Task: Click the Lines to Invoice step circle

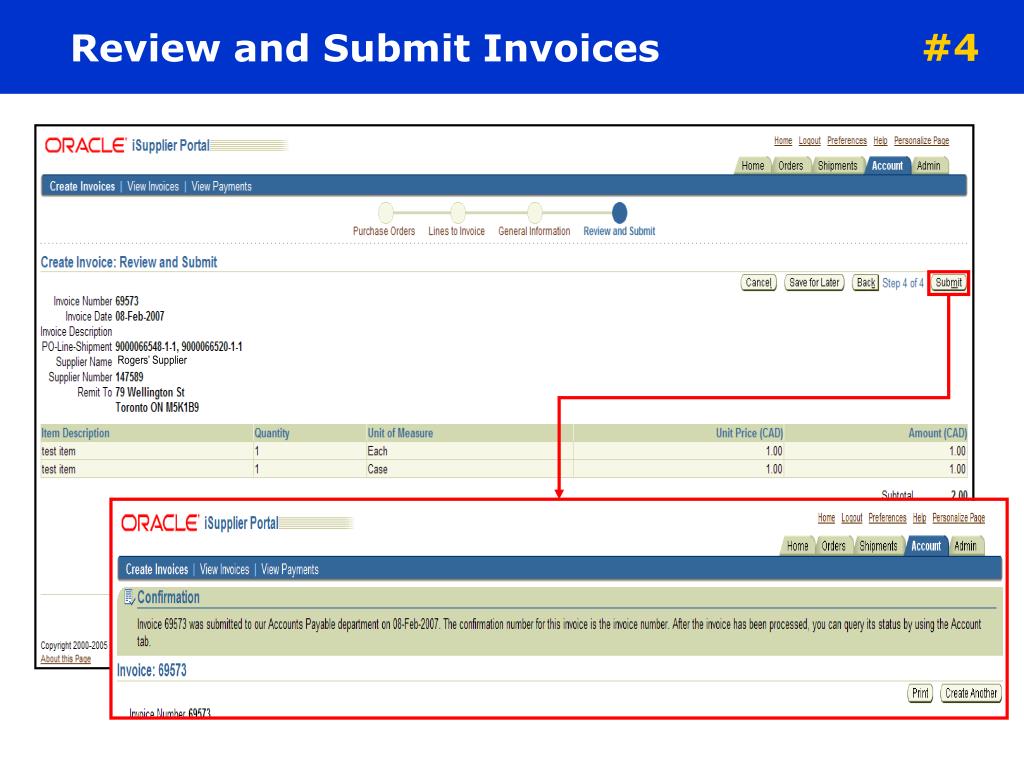Action: (x=458, y=212)
